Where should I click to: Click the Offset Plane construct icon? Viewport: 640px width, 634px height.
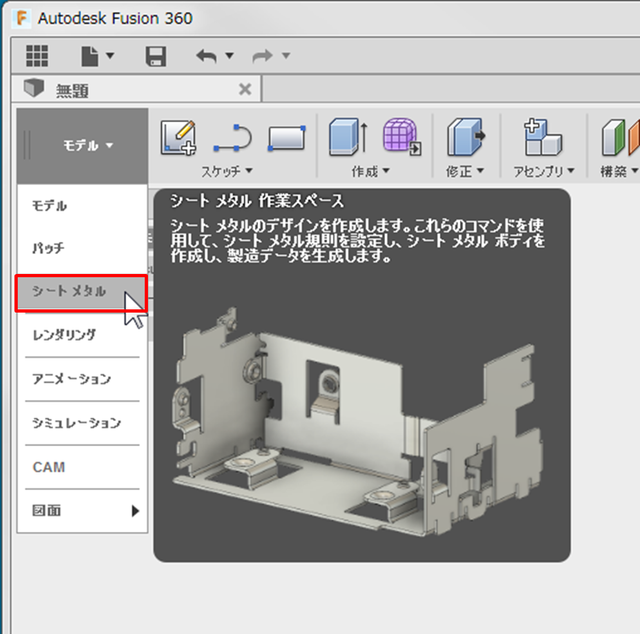620,137
